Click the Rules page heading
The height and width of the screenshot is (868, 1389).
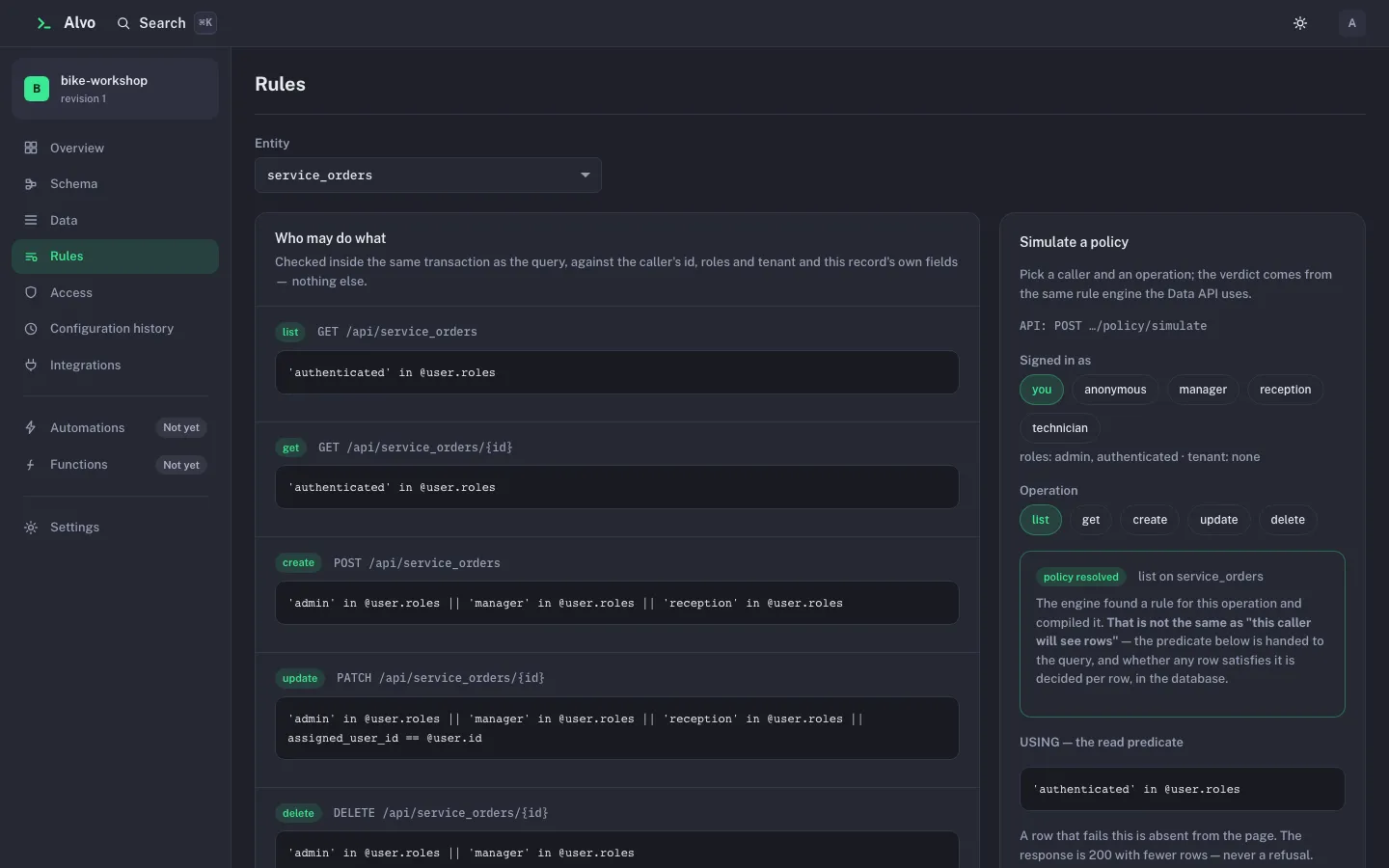[x=280, y=84]
